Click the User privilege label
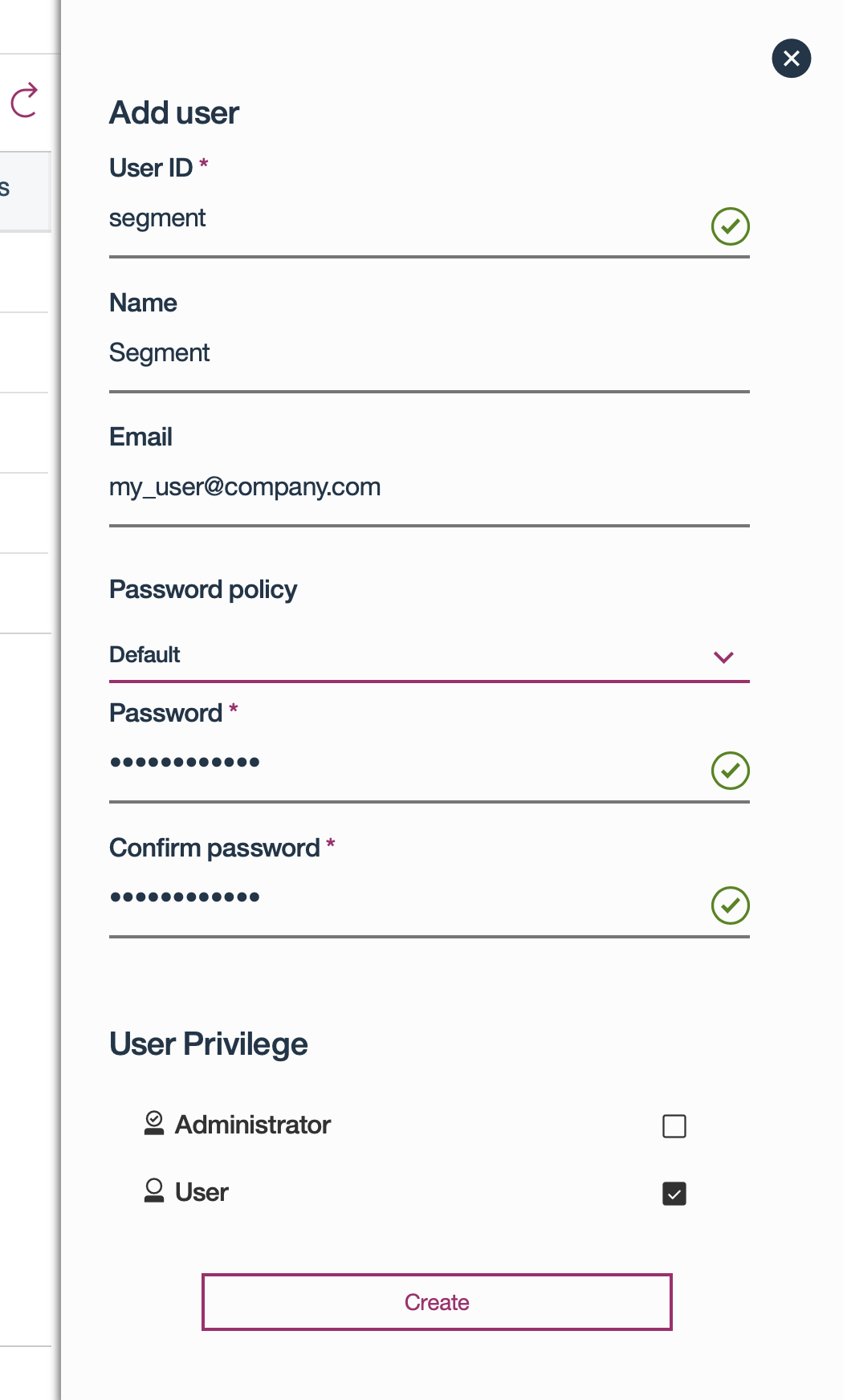This screenshot has width=843, height=1400. click(202, 1192)
